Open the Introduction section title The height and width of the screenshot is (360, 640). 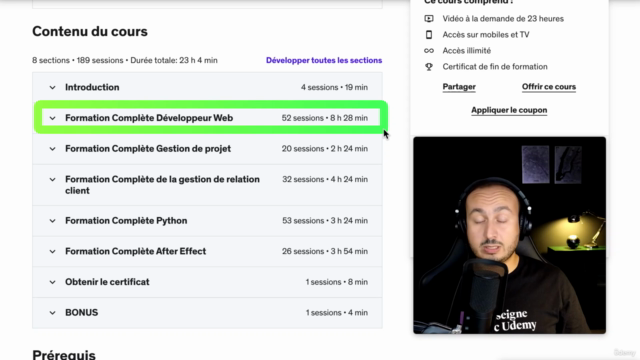pyautogui.click(x=92, y=87)
